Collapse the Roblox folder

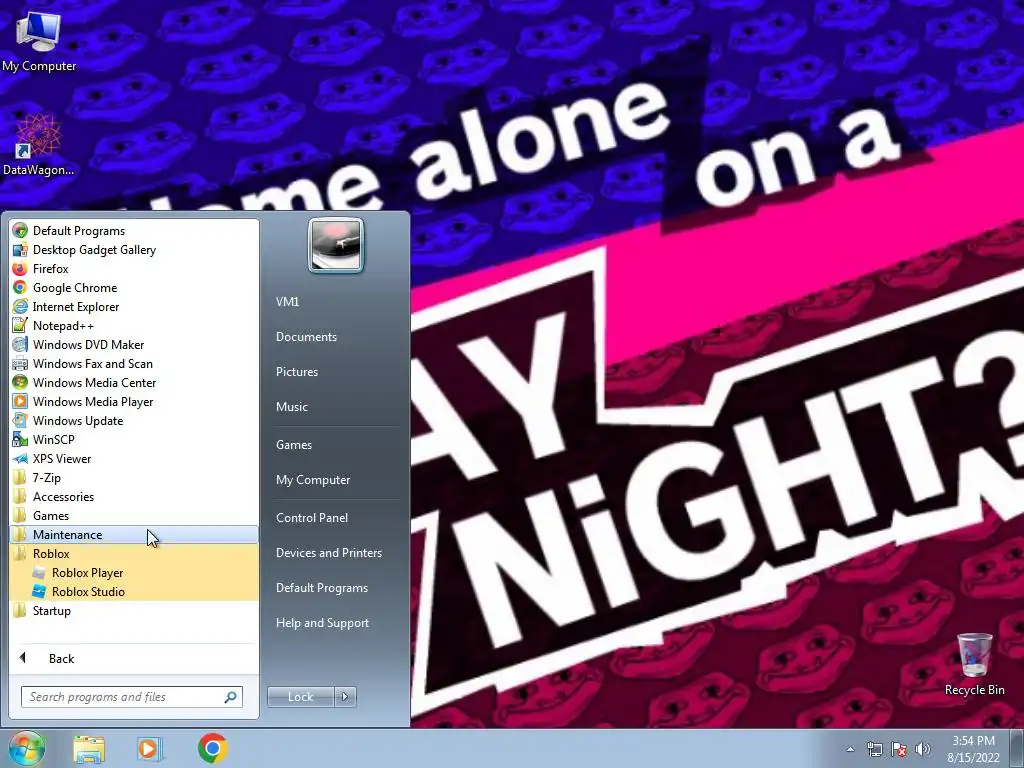(134, 553)
